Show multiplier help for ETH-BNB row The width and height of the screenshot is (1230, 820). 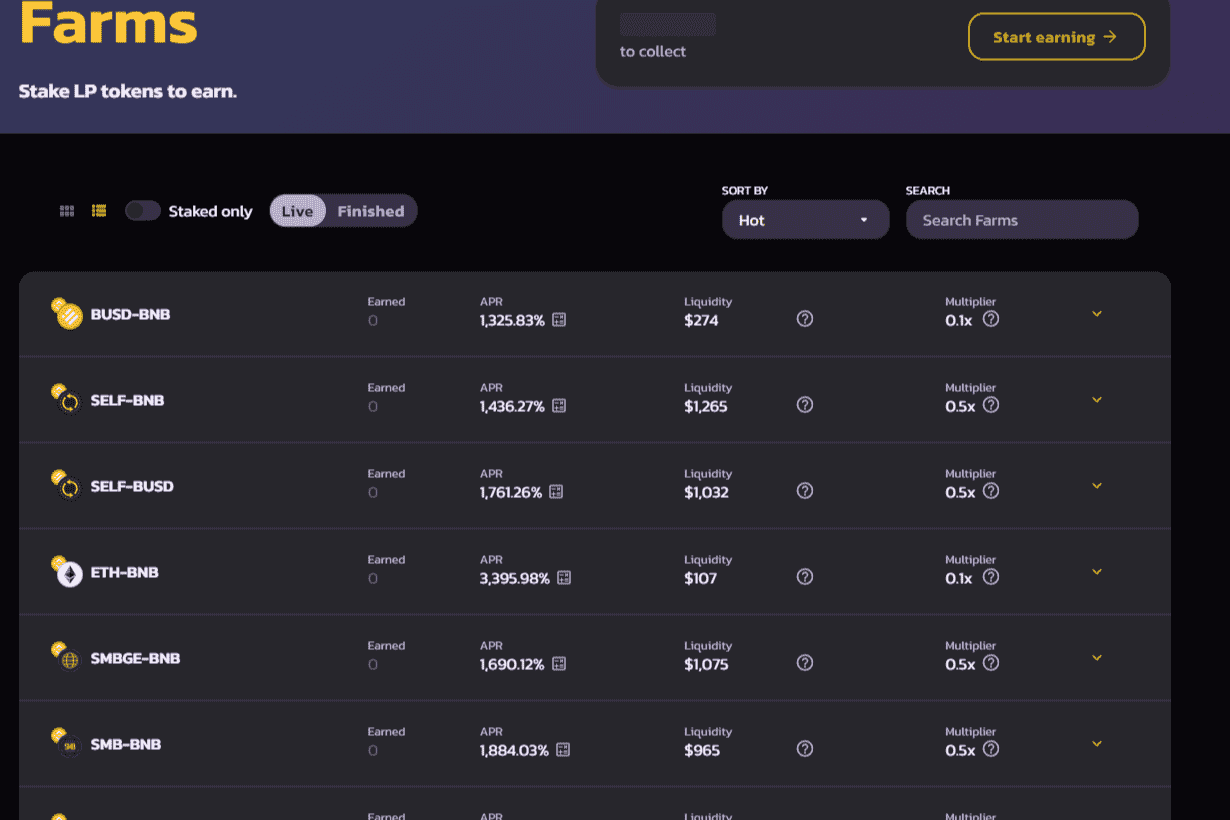tap(991, 577)
